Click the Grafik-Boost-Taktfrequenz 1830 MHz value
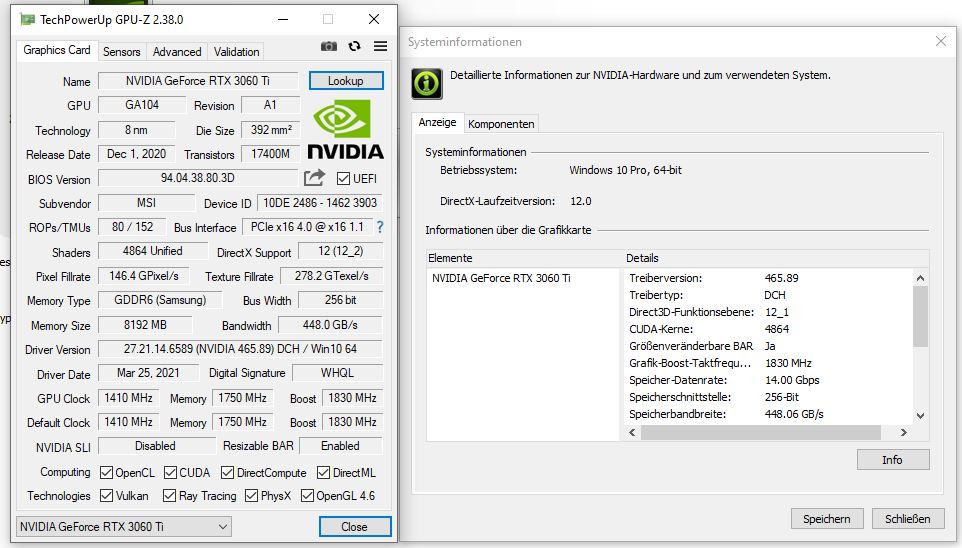The width and height of the screenshot is (962, 548). pos(788,363)
